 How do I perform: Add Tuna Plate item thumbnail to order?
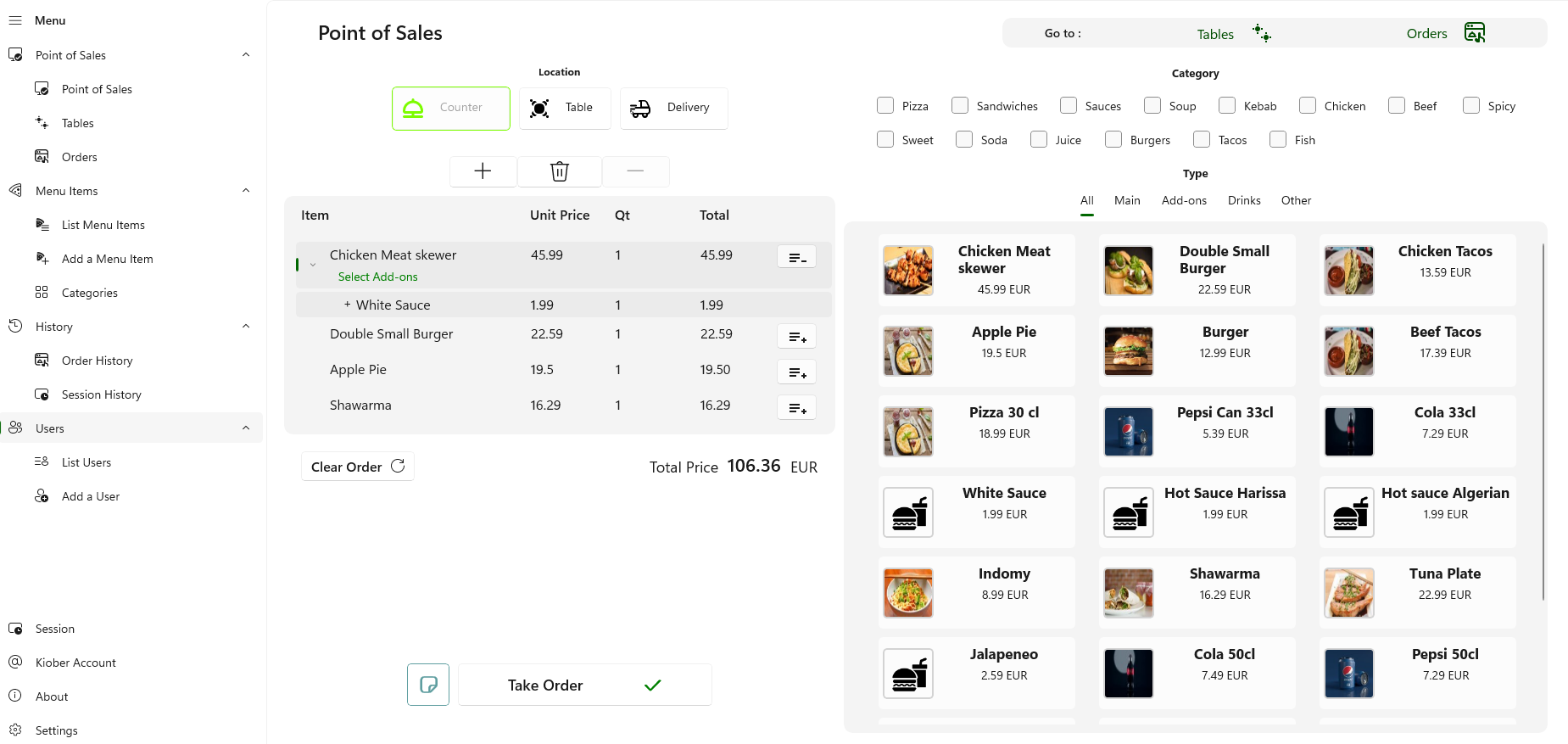pos(1348,593)
